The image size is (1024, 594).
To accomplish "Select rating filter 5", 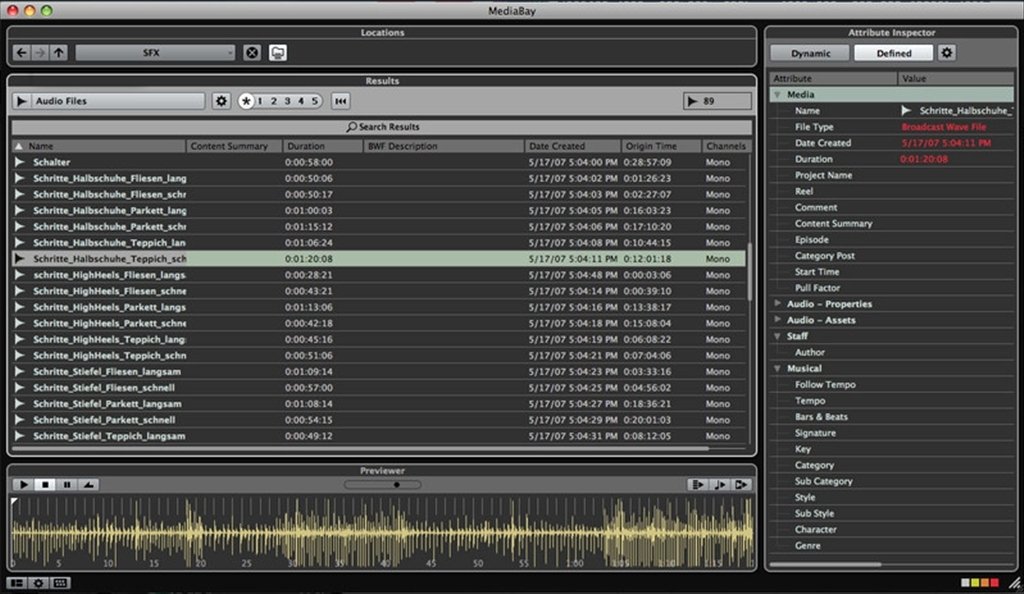I will click(x=315, y=101).
